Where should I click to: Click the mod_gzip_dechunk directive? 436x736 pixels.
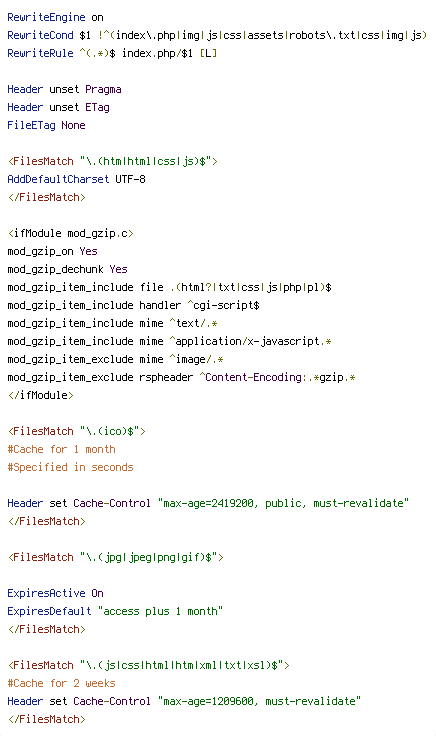(55, 269)
